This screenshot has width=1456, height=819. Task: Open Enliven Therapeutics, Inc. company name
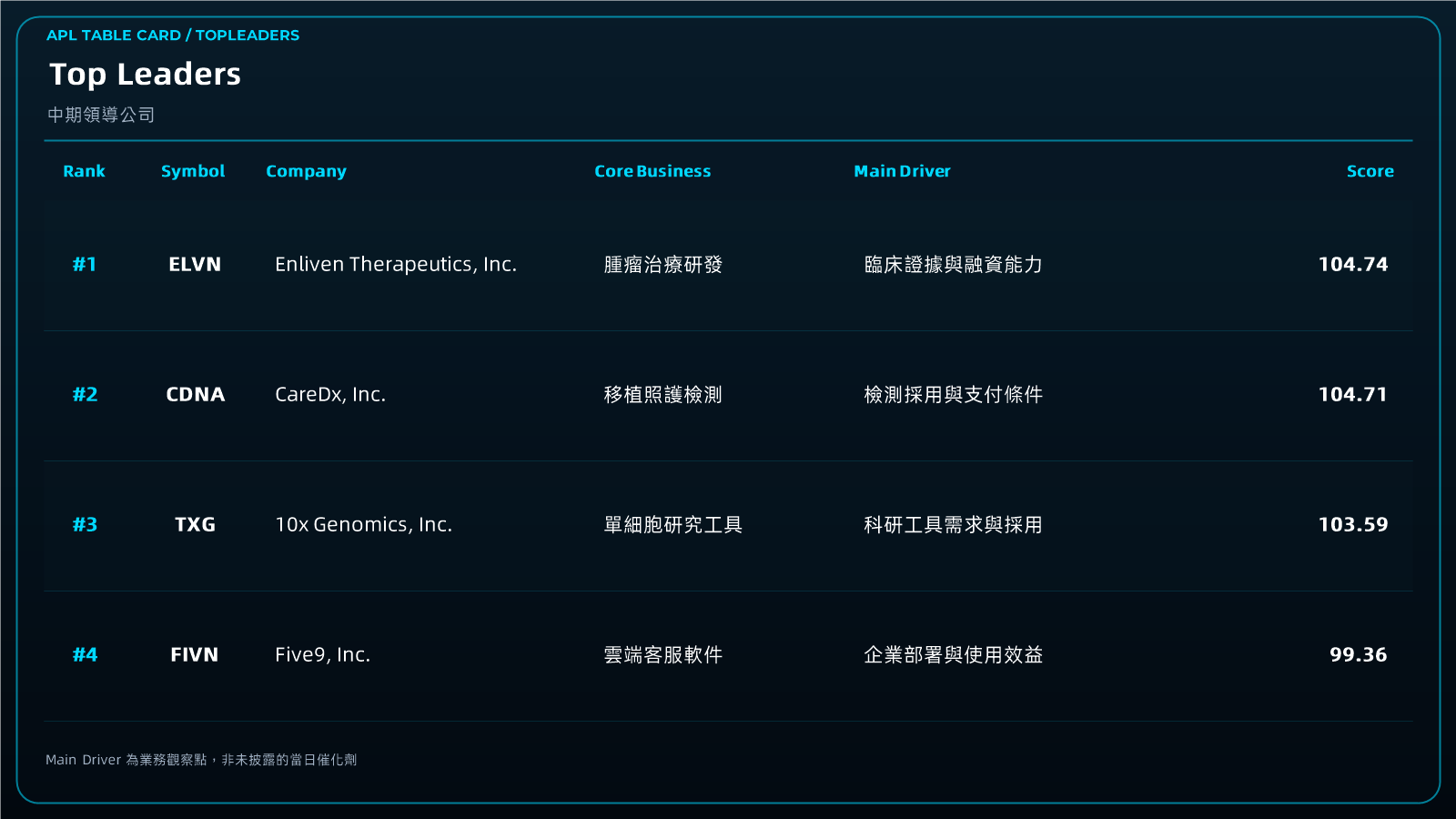pos(396,264)
